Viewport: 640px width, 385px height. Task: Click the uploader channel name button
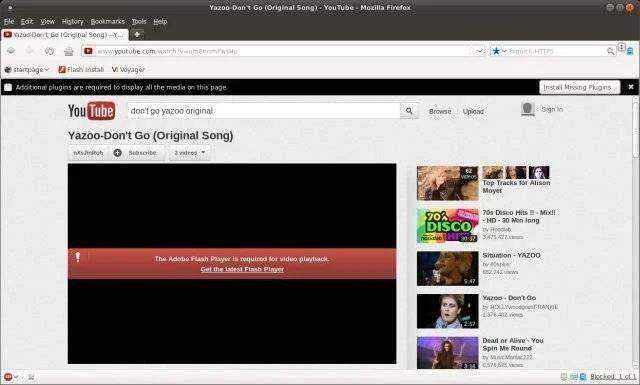pos(88,153)
